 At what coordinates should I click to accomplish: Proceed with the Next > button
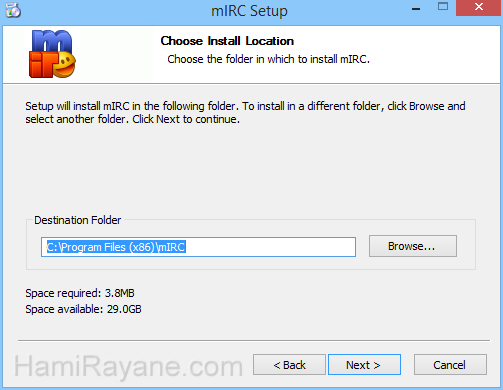(x=364, y=365)
